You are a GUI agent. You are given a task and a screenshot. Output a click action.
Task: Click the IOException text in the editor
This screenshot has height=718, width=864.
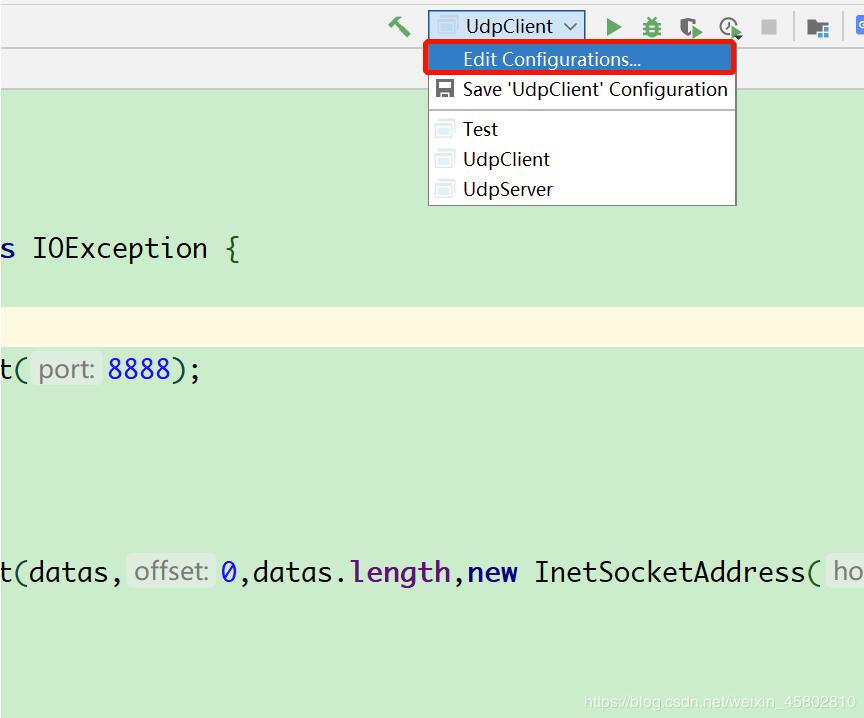(x=120, y=248)
